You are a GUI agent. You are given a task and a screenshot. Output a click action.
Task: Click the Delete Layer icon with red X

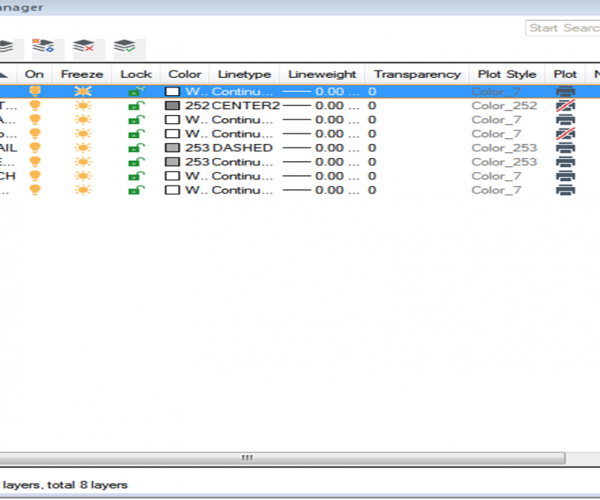point(88,47)
